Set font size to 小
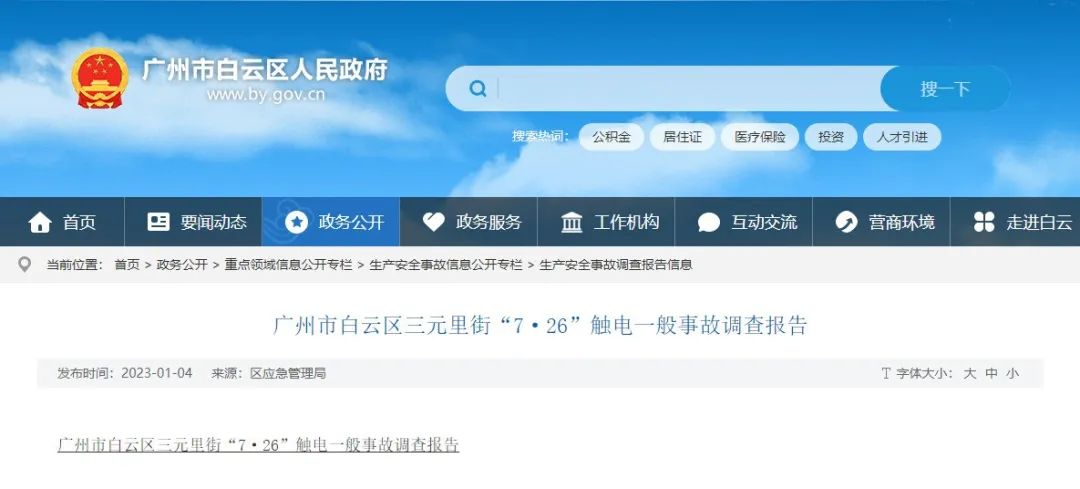The image size is (1080, 489). (1012, 373)
